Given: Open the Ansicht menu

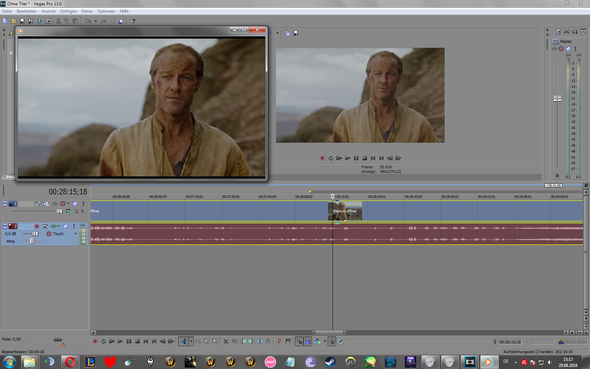Looking at the screenshot, I should [x=48, y=11].
